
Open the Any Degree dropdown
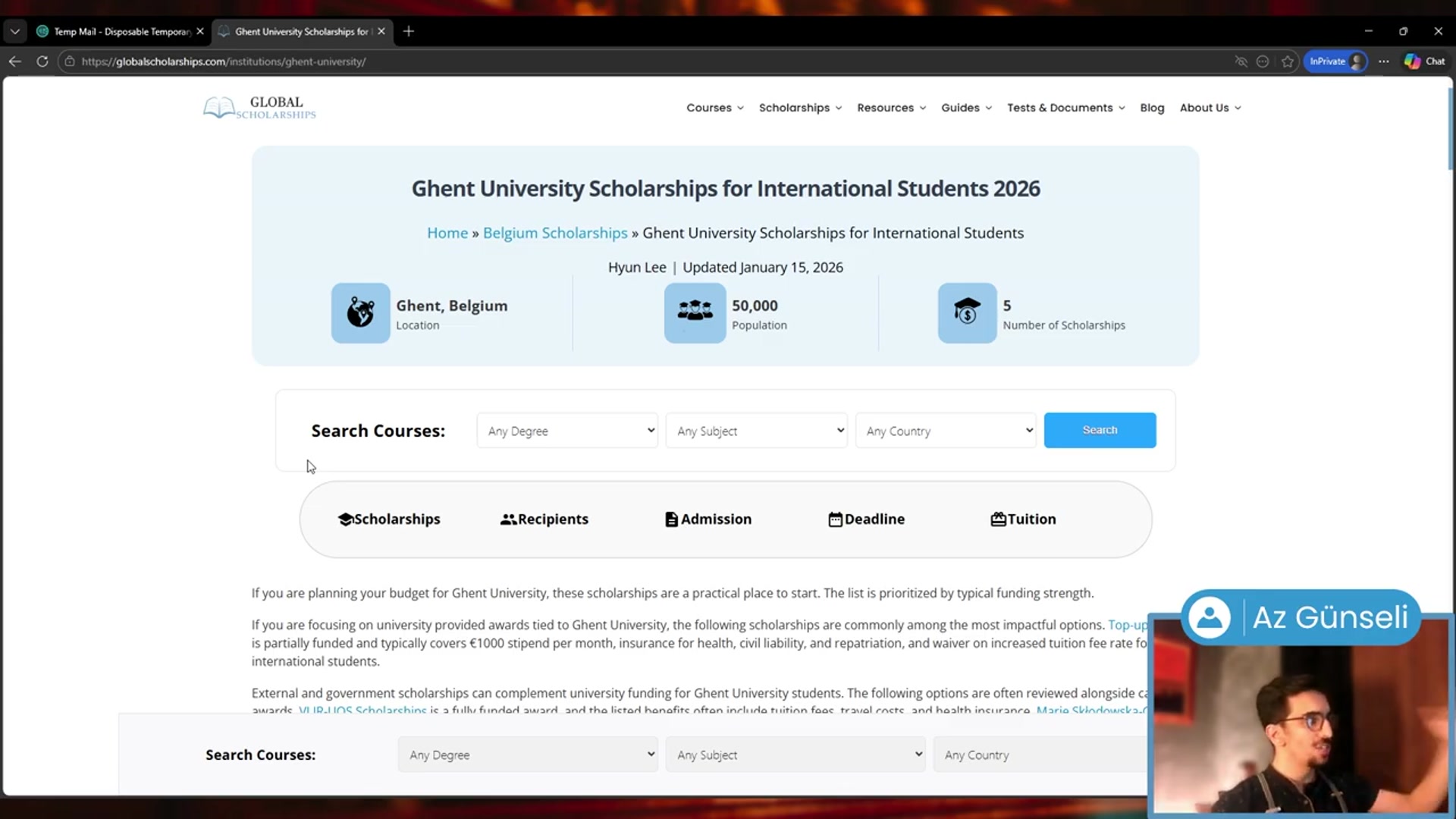click(x=566, y=430)
